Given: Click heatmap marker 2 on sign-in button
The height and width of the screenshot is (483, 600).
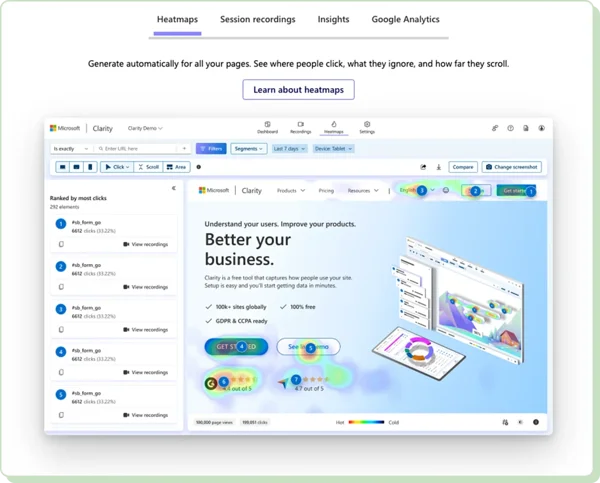Looking at the screenshot, I should (475, 191).
